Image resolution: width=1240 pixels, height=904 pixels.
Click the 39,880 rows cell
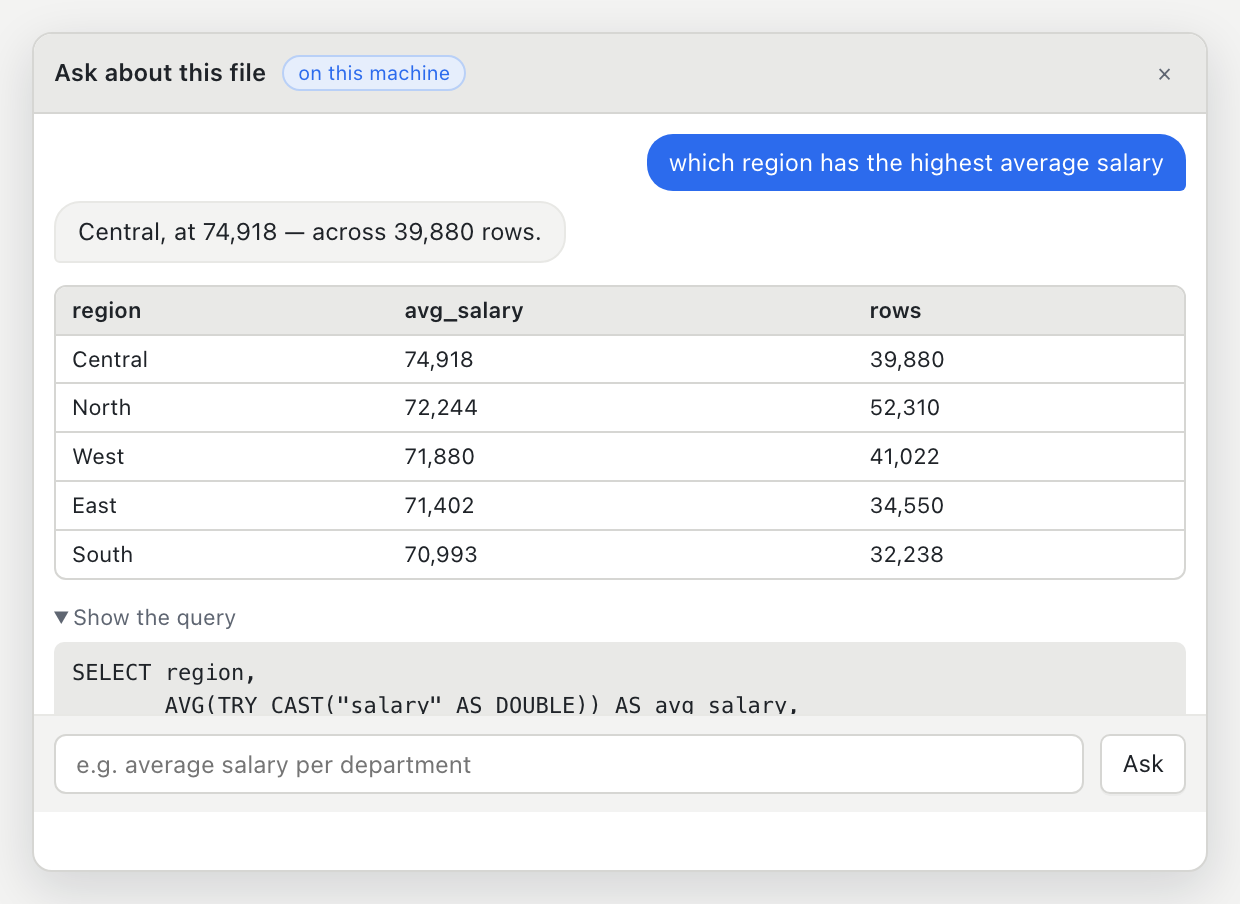[x=1019, y=359]
